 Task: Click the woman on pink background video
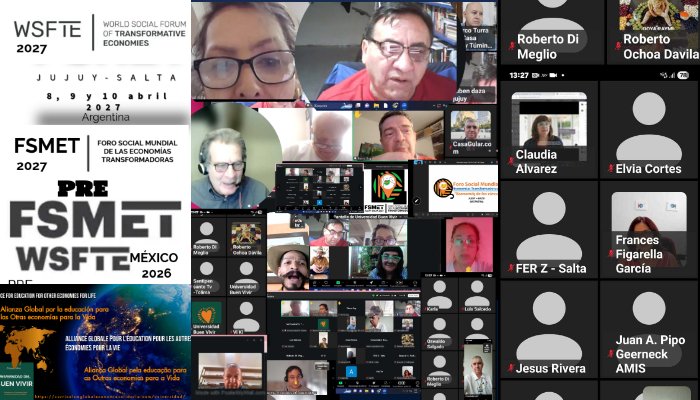[x=469, y=245]
